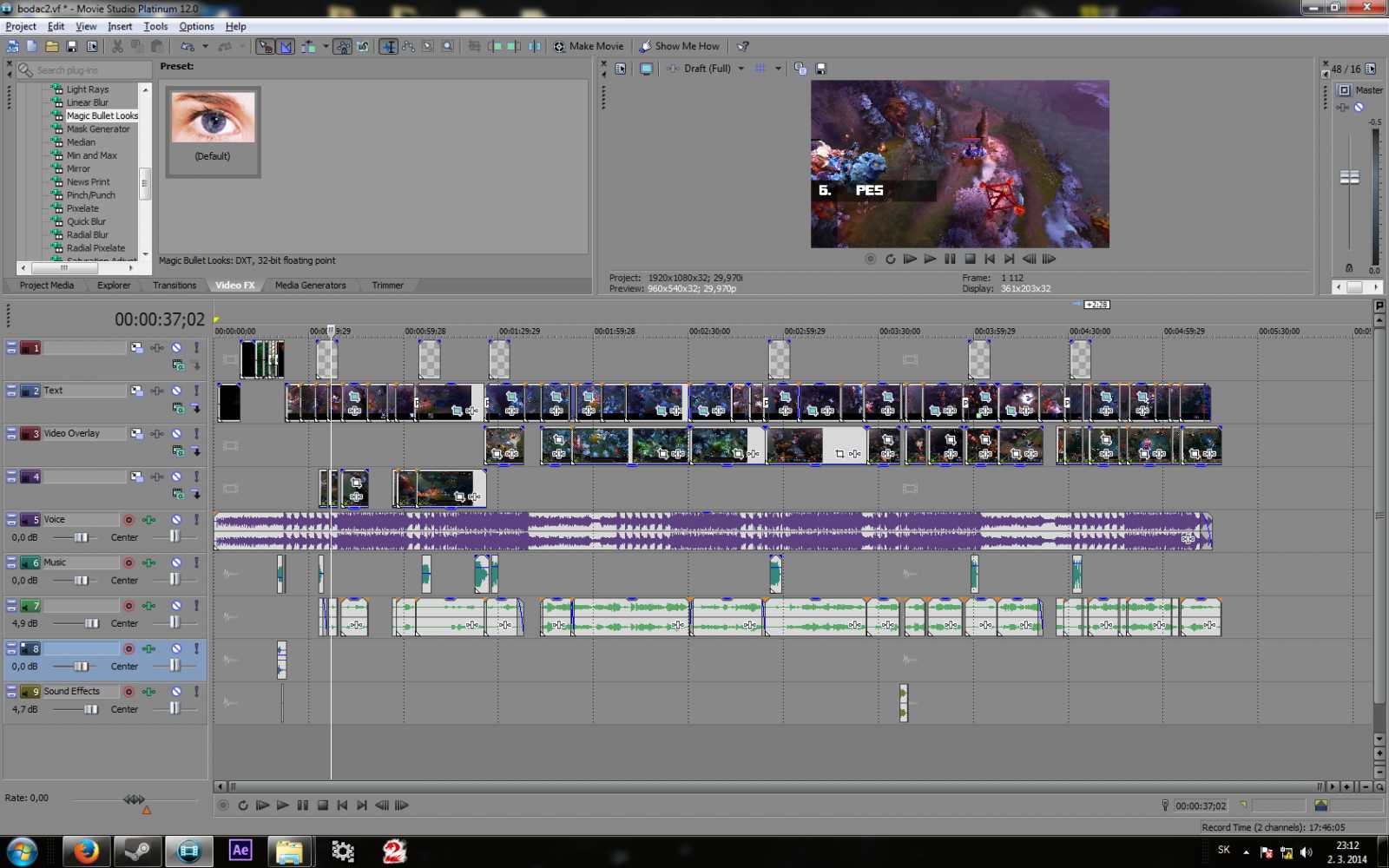Expand the preview overlays grid dropdown arrow

tap(778, 69)
